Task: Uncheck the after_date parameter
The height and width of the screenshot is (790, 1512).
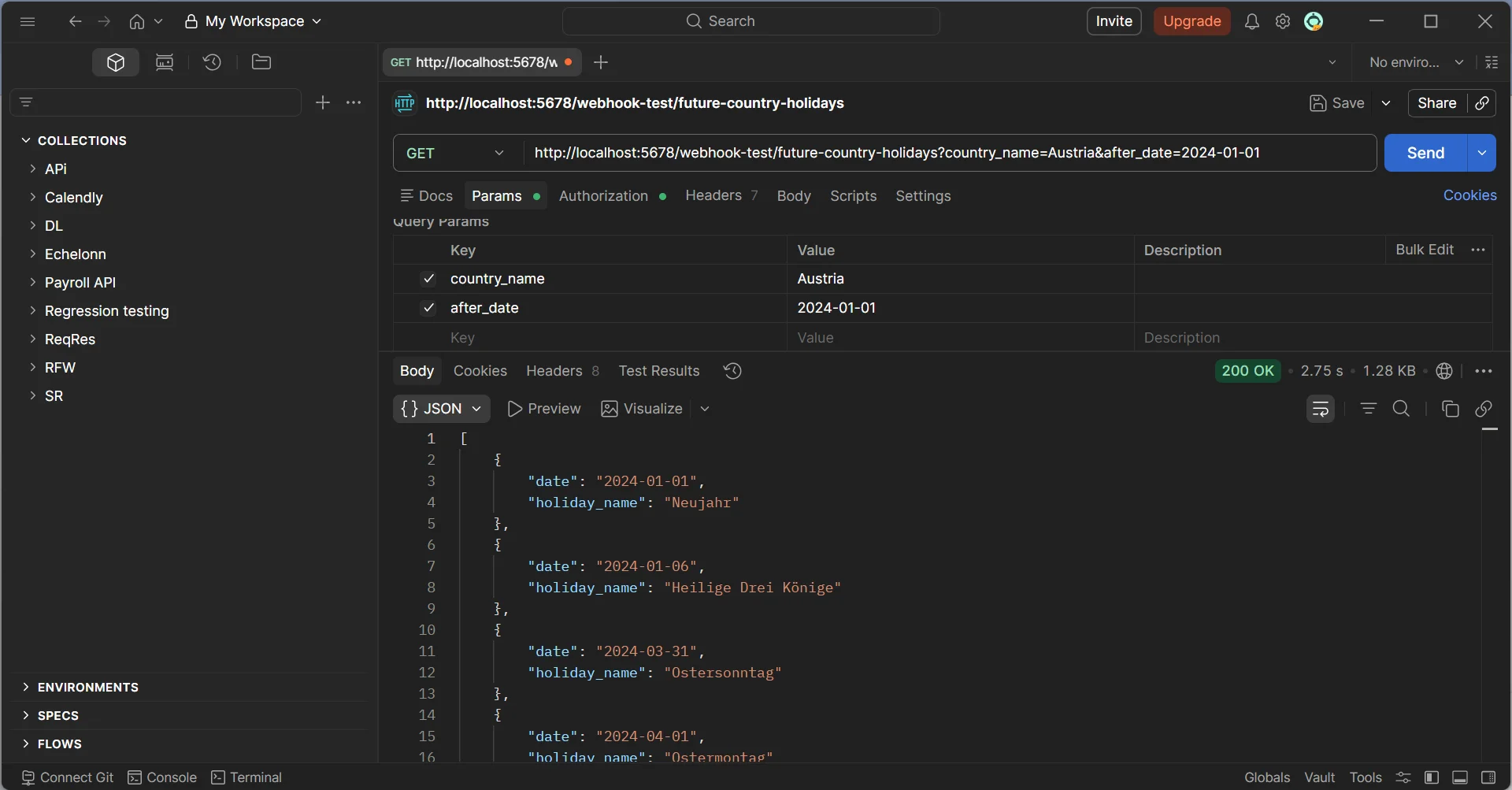Action: (x=428, y=308)
